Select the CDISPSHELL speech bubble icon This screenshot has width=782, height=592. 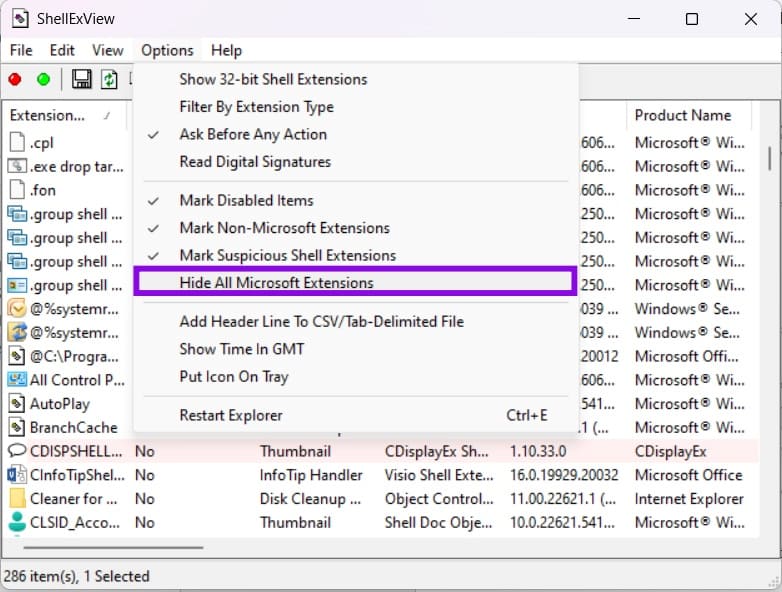pos(17,450)
